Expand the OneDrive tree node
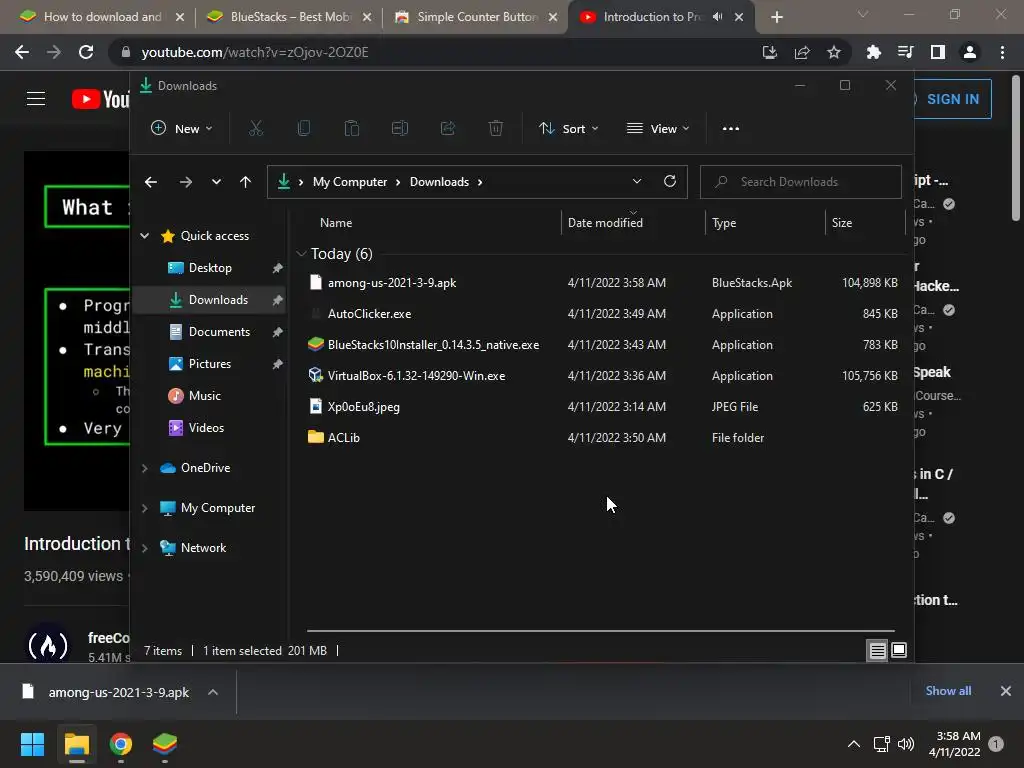This screenshot has width=1024, height=768. point(145,468)
